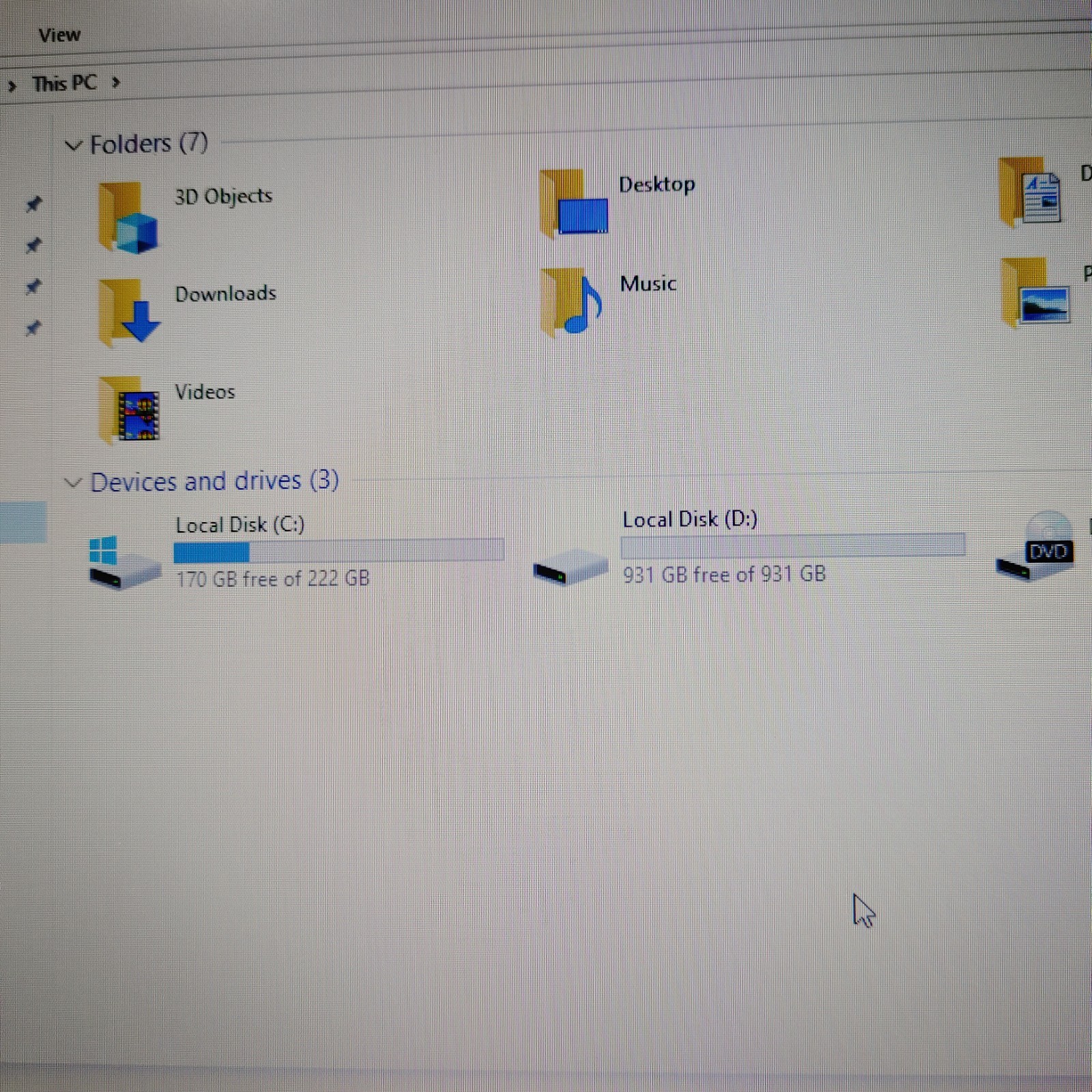Click the "Local Disk (C:)" label
1092x1092 pixels.
(x=240, y=524)
